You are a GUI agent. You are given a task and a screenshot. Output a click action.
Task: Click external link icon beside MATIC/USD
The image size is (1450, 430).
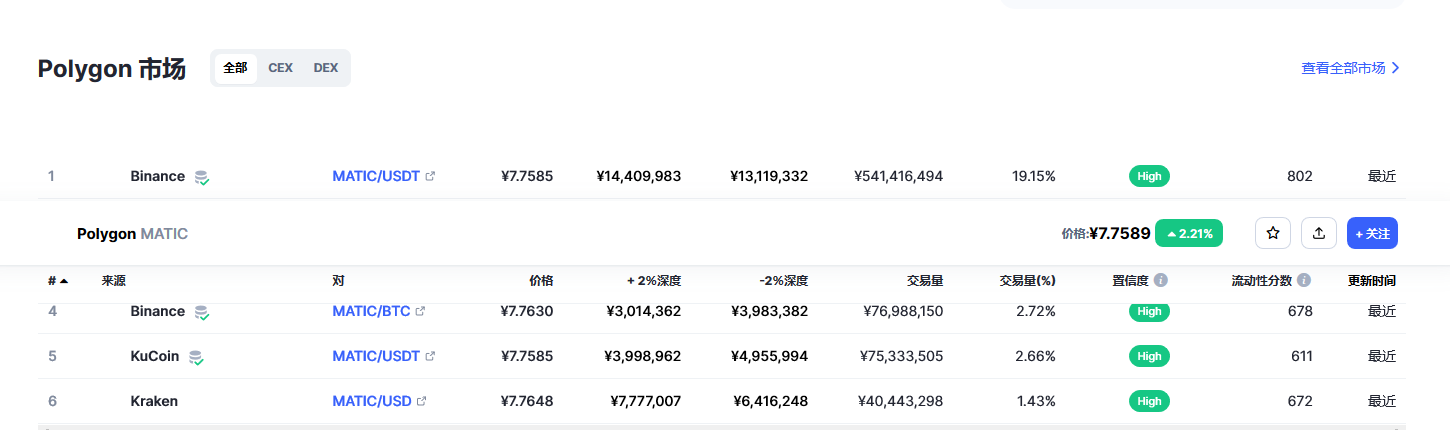pos(421,401)
